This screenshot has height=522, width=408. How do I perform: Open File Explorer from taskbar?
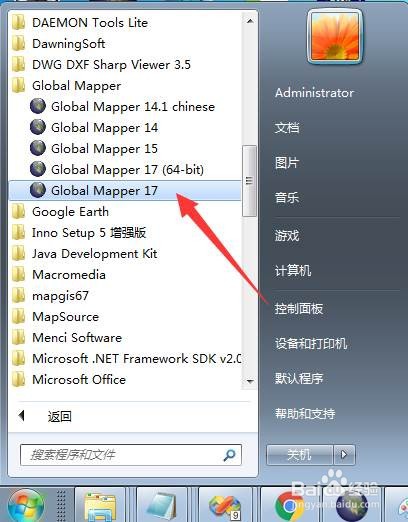pos(100,505)
